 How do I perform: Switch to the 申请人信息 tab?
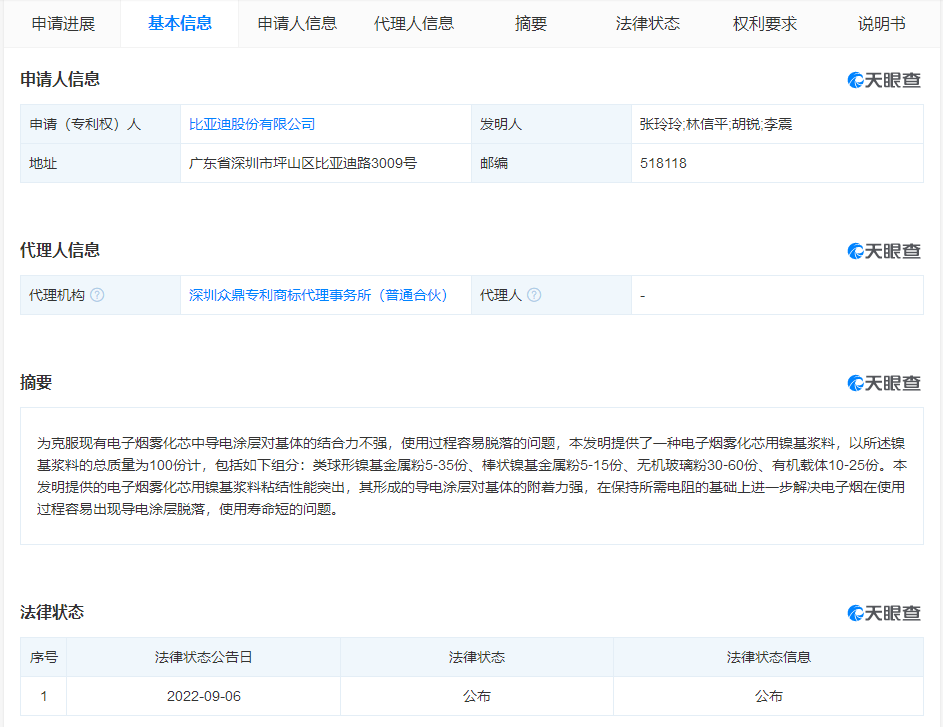click(297, 23)
